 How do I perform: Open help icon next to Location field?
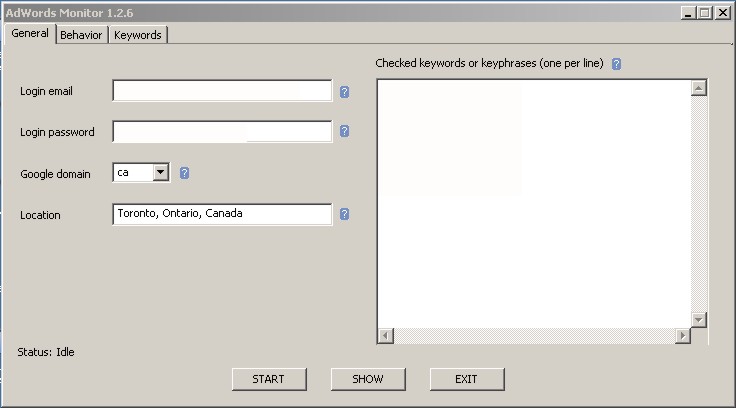tap(344, 214)
